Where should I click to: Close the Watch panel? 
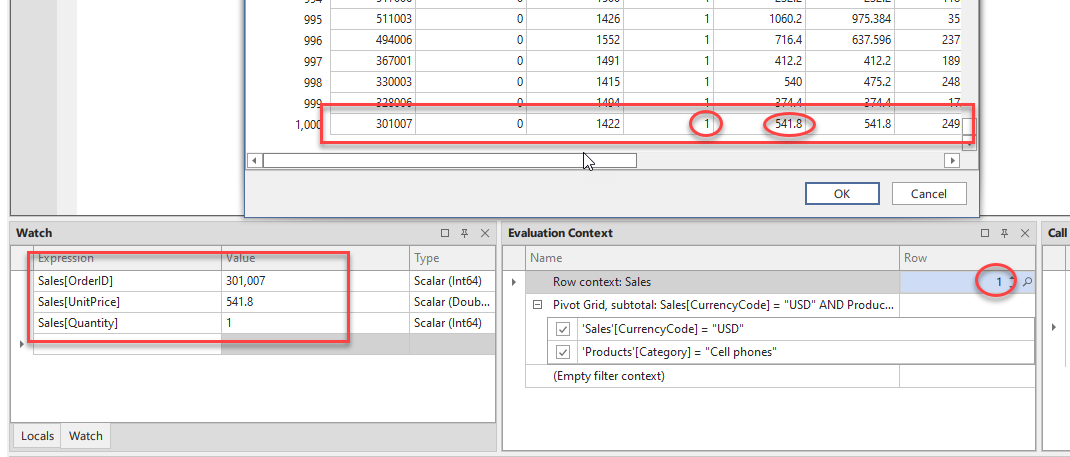[485, 233]
